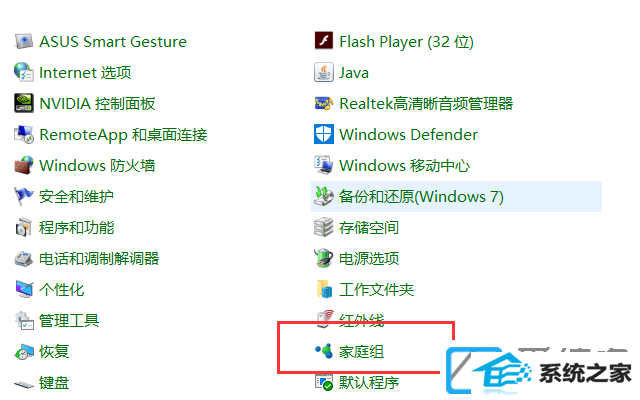Image resolution: width=640 pixels, height=400 pixels.
Task: Open 电话和调制解调器 link
Action: [99, 259]
